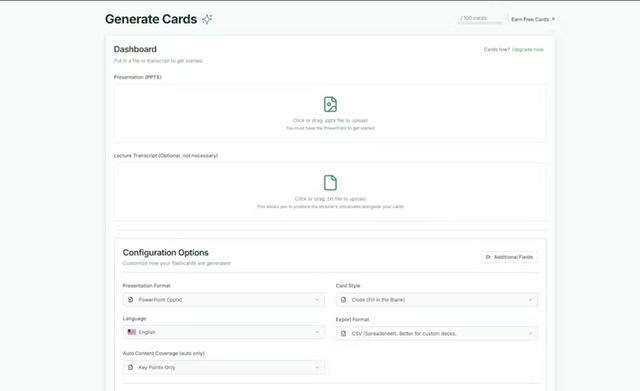Click the Presentation (PPTX) label
Screen dimensions: 640x391
[138, 77]
